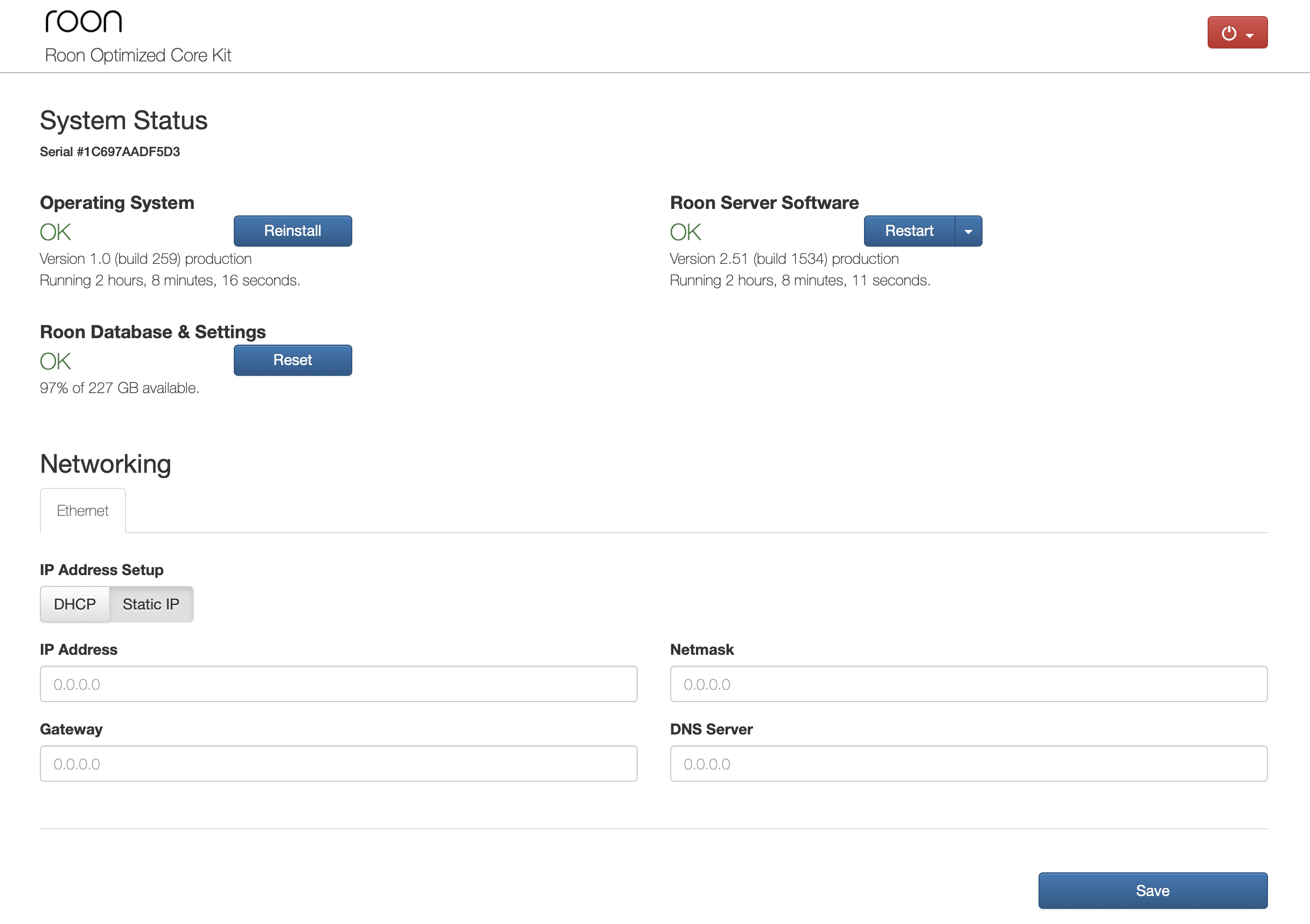Expand the power button dropdown caret
Viewport: 1310px width, 924px height.
tap(1250, 35)
